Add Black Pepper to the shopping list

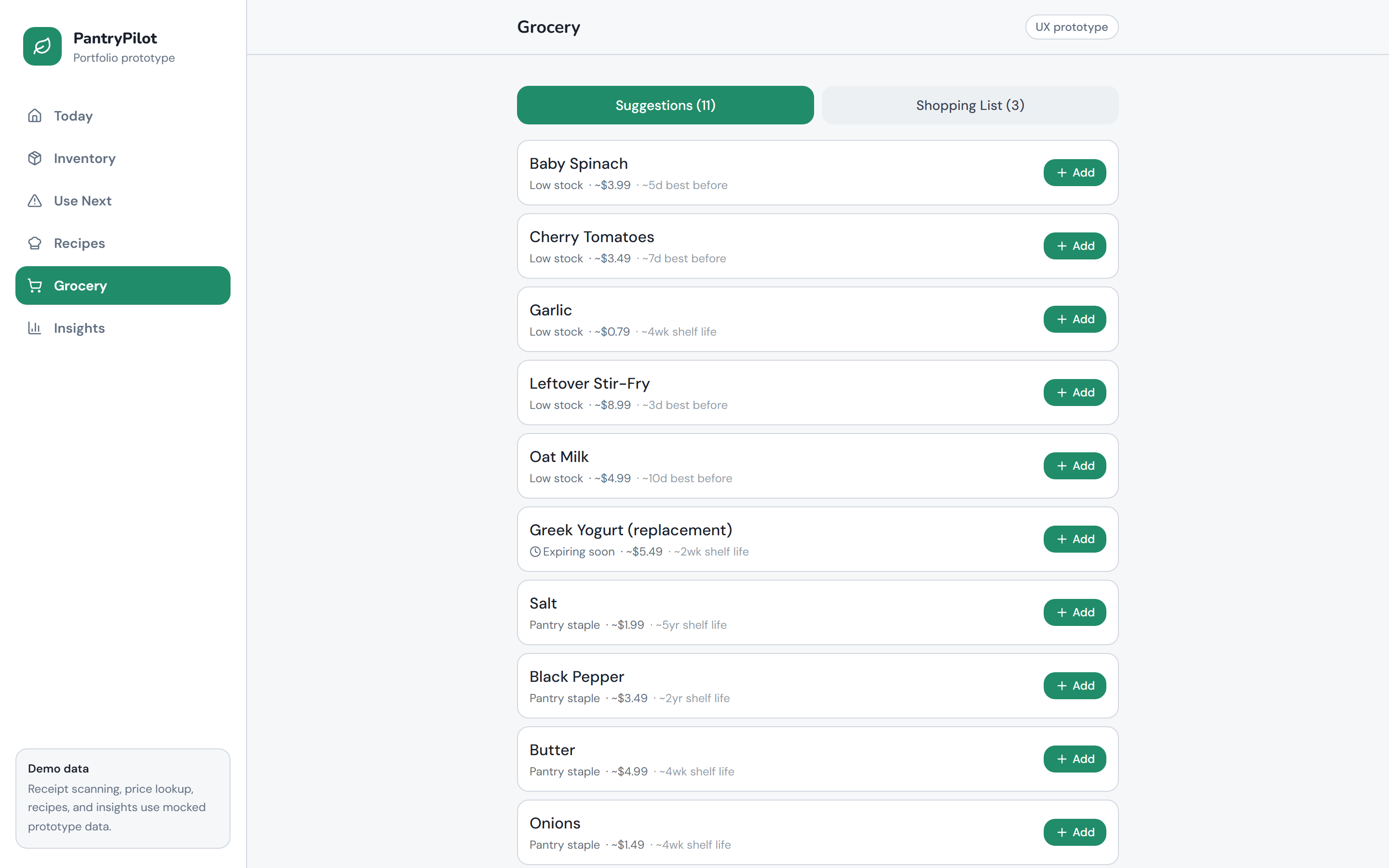1075,685
